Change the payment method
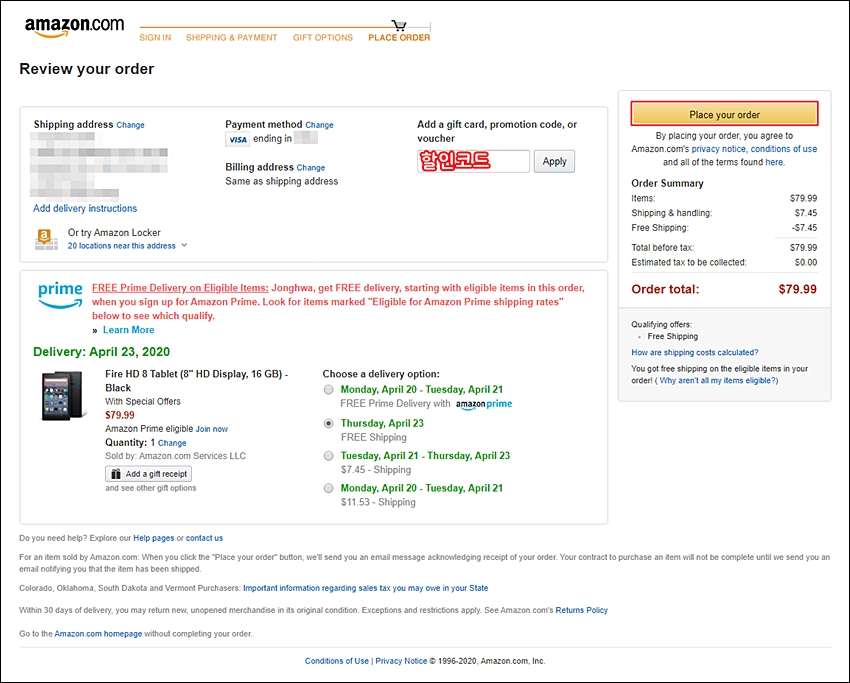This screenshot has width=850, height=683. 319,125
